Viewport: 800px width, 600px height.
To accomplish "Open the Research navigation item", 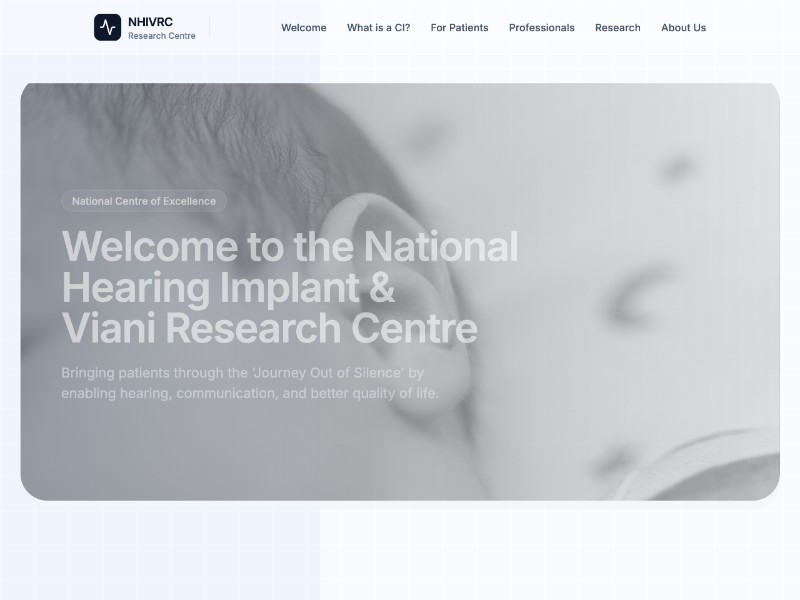I will pyautogui.click(x=617, y=28).
